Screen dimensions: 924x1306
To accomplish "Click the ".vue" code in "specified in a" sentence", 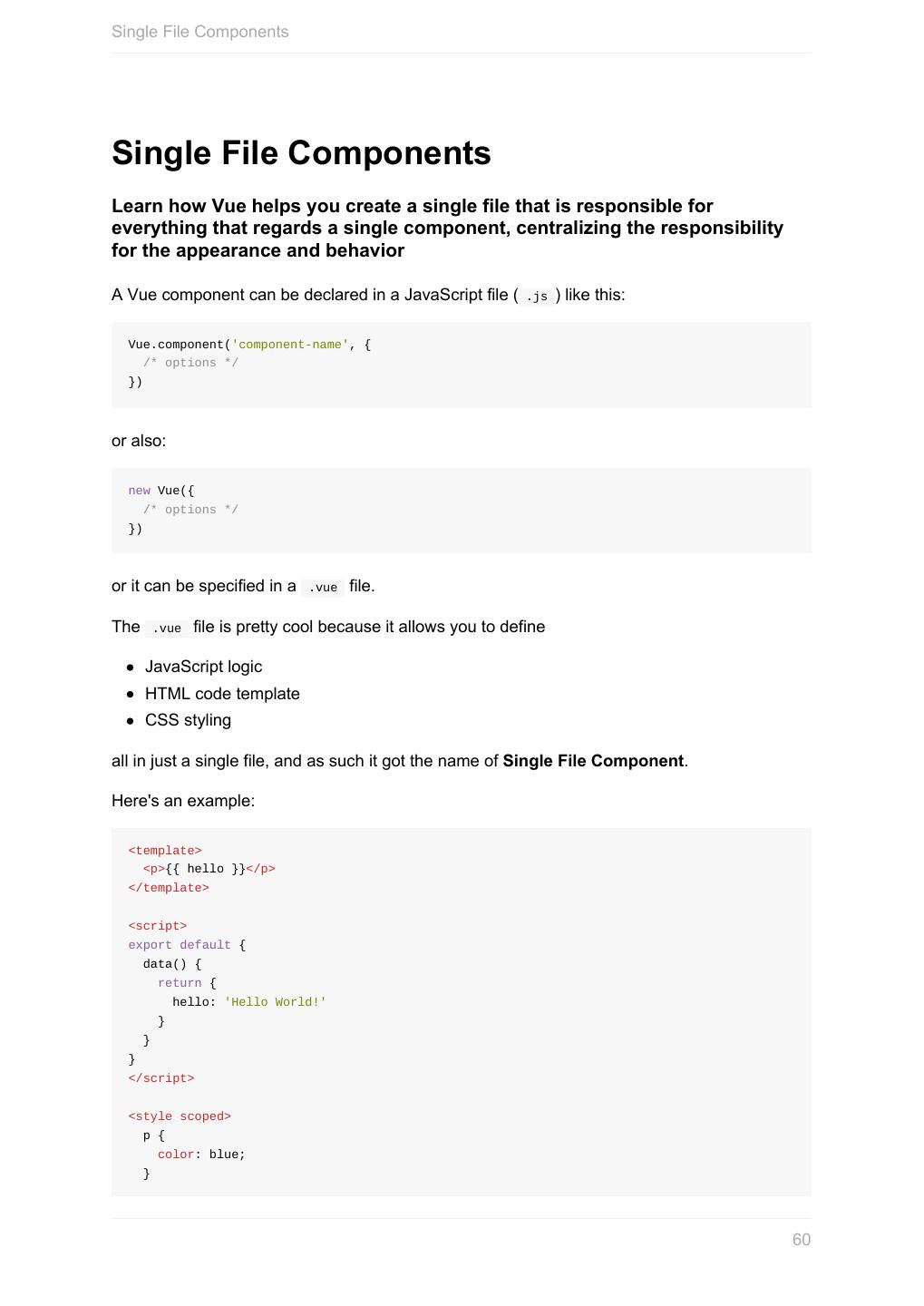I will (x=323, y=588).
